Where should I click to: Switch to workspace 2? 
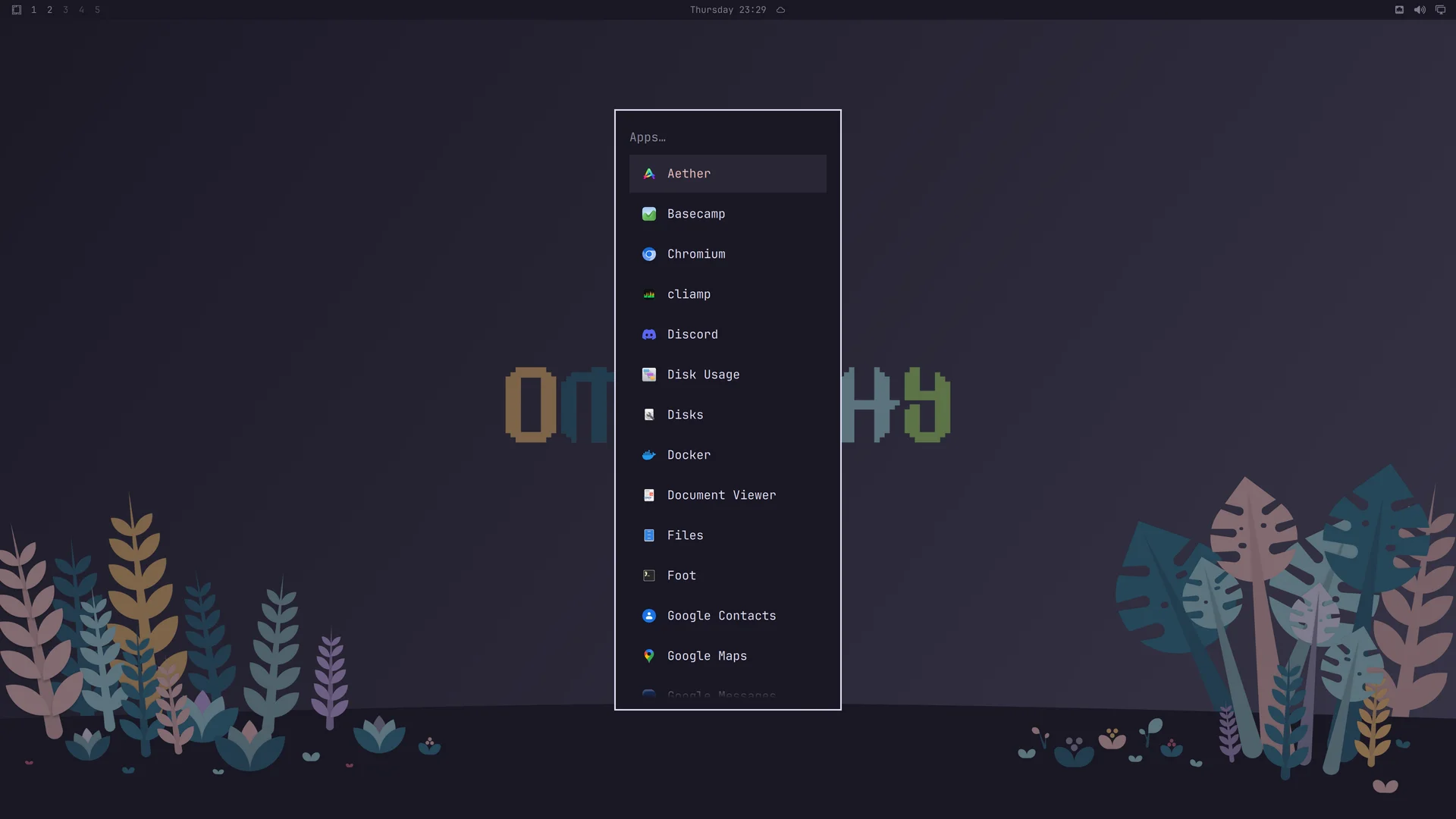49,10
